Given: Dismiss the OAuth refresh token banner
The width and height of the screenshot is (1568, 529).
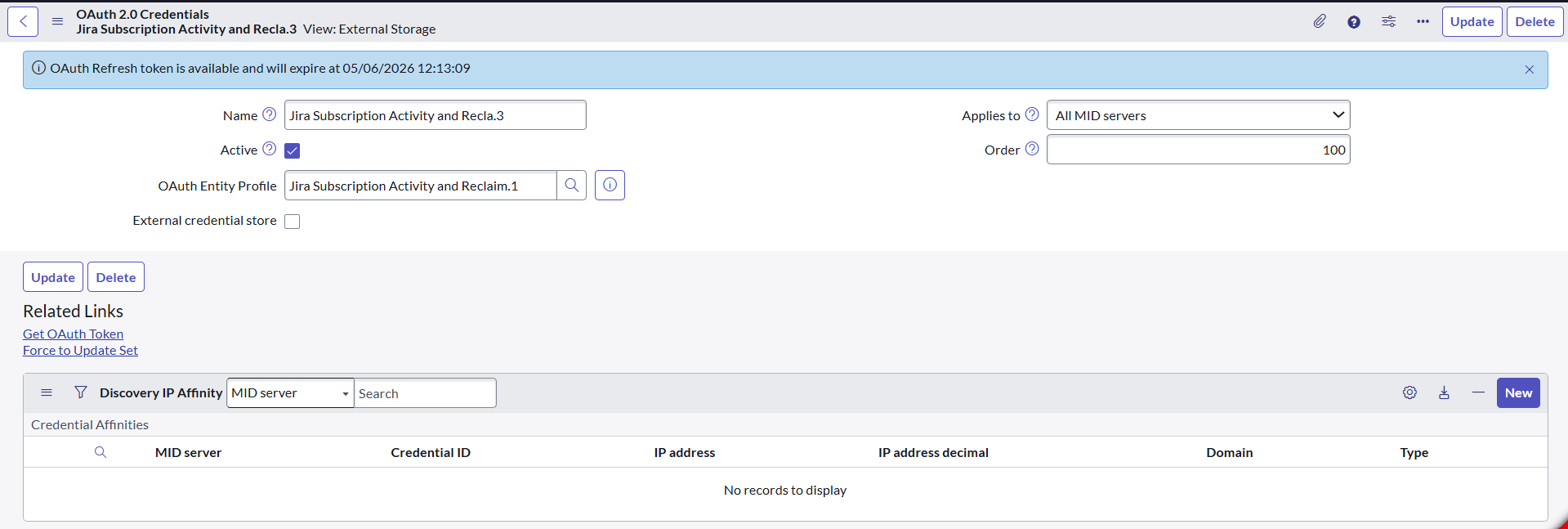Looking at the screenshot, I should click(x=1530, y=69).
